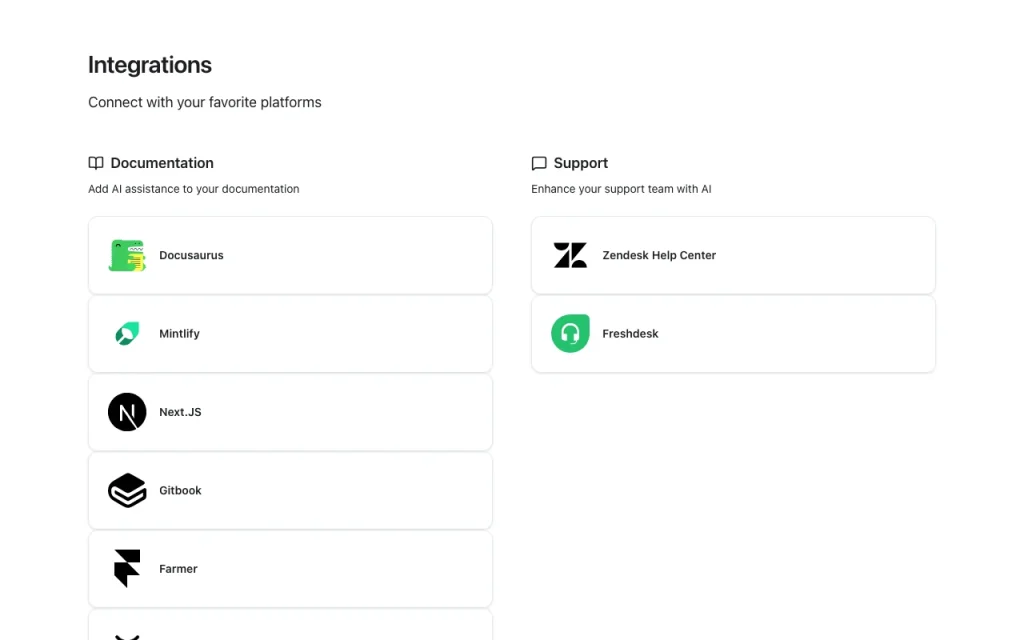This screenshot has width=1024, height=640.
Task: Select the Mintlify leaf logo
Action: 127,334
